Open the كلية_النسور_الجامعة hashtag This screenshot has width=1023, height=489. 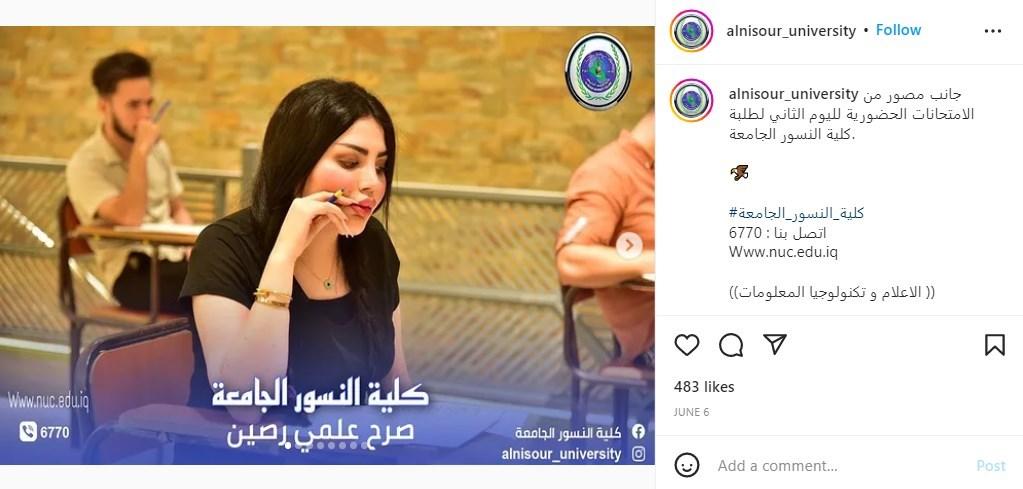[x=797, y=213]
